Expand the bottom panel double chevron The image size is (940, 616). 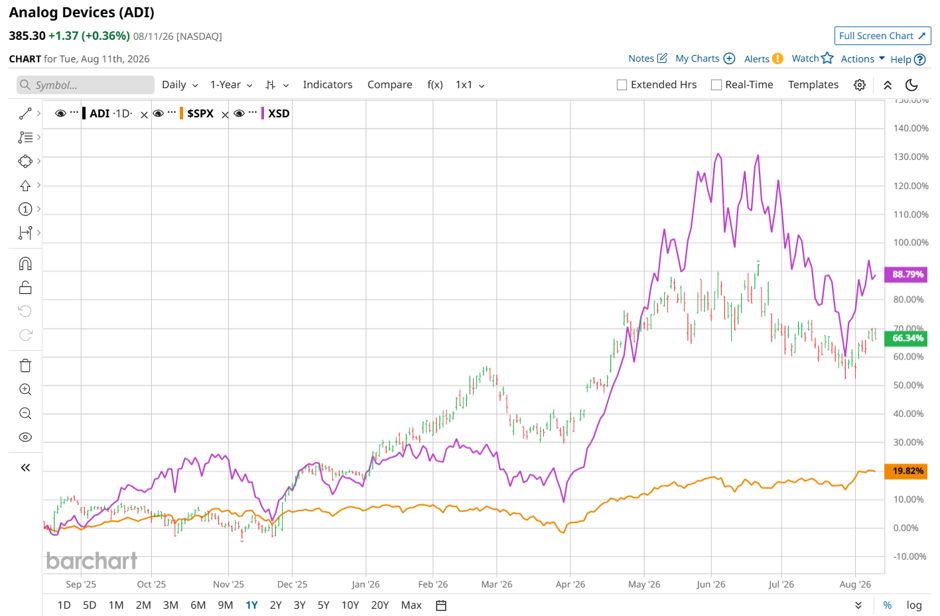858,605
